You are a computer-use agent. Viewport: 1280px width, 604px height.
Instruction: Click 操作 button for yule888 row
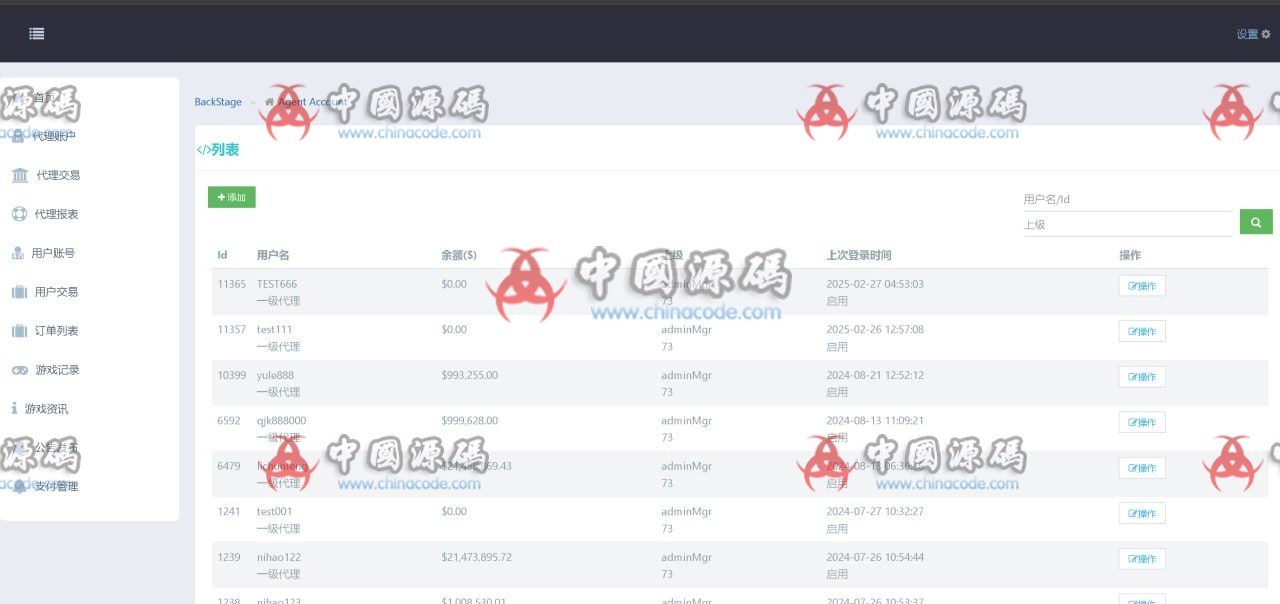(x=1142, y=377)
